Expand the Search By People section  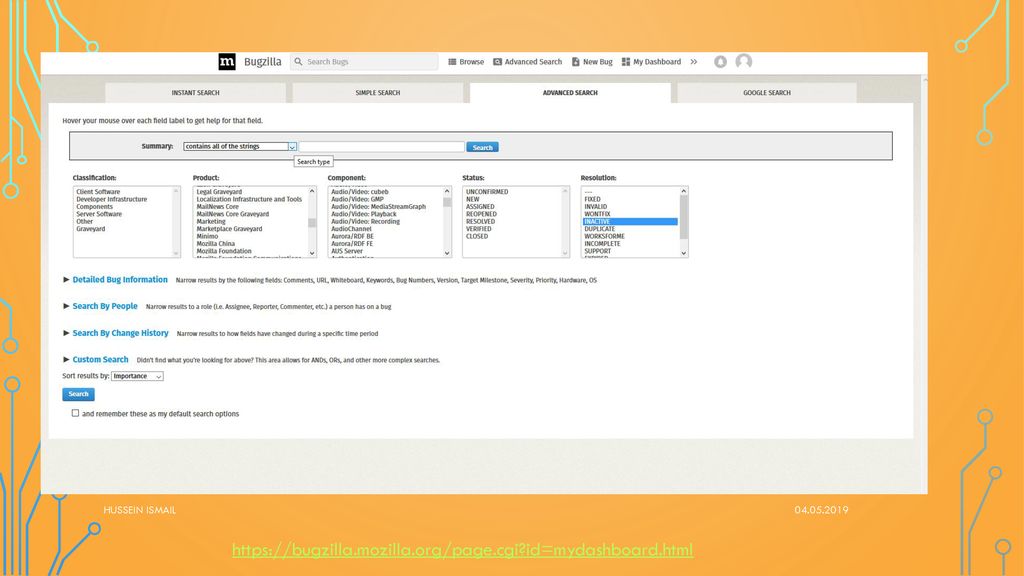tap(104, 306)
